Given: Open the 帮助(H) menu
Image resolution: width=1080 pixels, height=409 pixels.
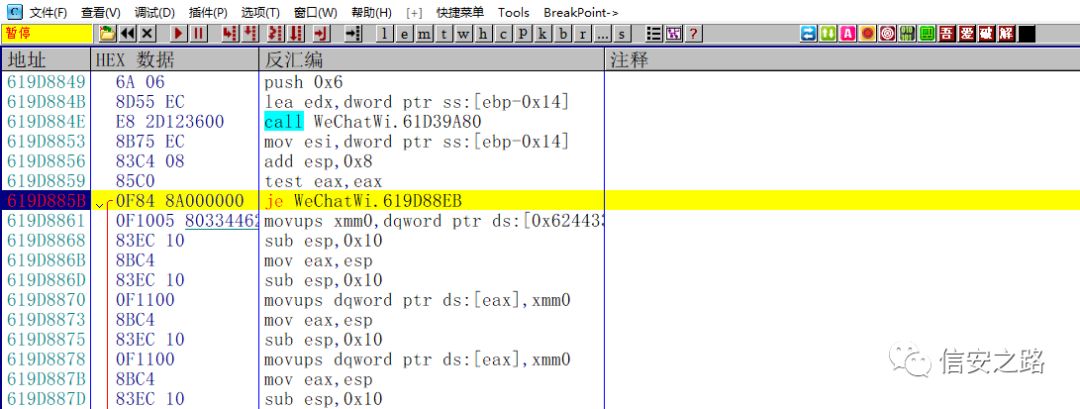Looking at the screenshot, I should (x=371, y=12).
